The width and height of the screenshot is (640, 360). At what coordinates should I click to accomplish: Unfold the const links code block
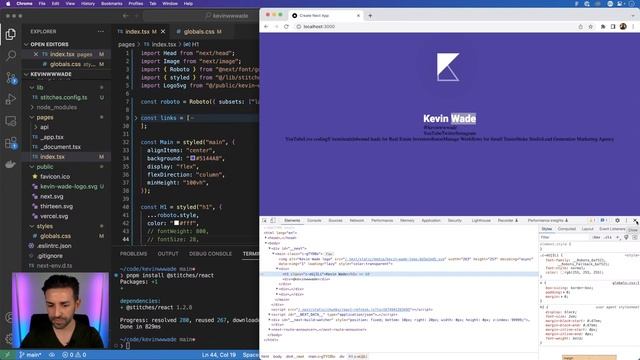pyautogui.click(x=136, y=118)
